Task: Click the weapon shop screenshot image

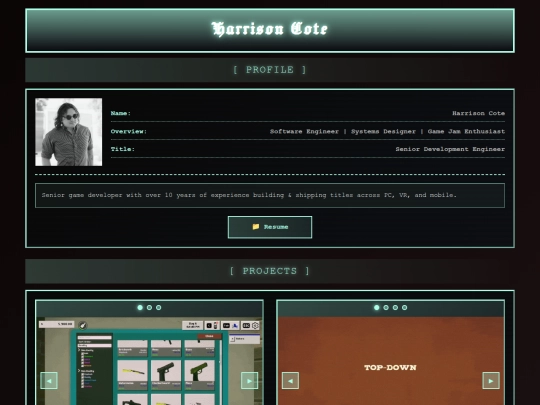Action: tap(149, 361)
